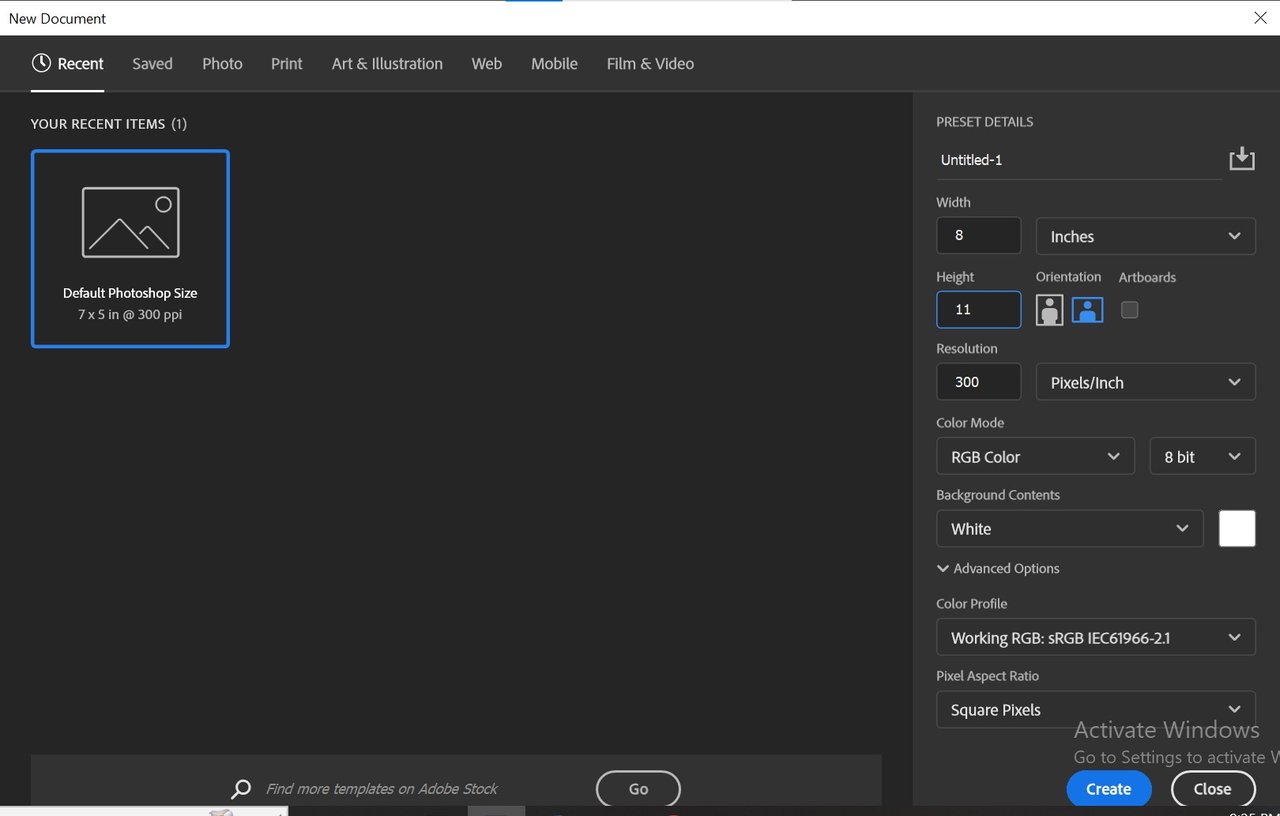Collapse the Advanced Options section
1280x816 pixels.
[998, 568]
